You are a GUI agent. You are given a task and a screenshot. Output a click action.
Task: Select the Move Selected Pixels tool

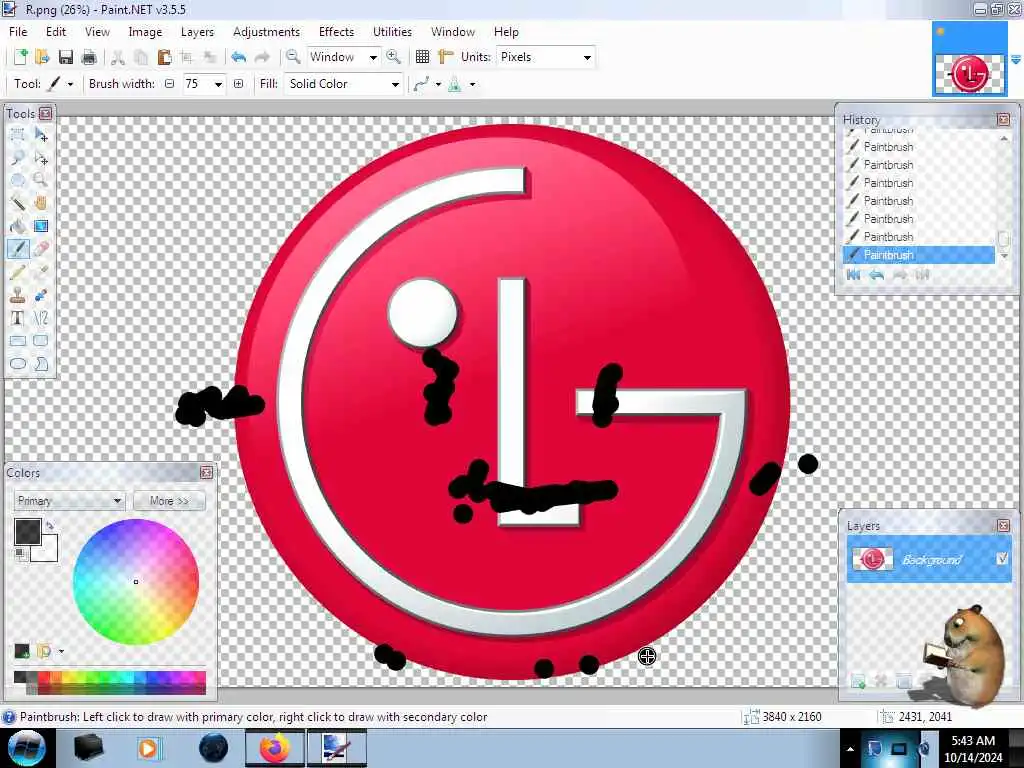click(x=40, y=135)
